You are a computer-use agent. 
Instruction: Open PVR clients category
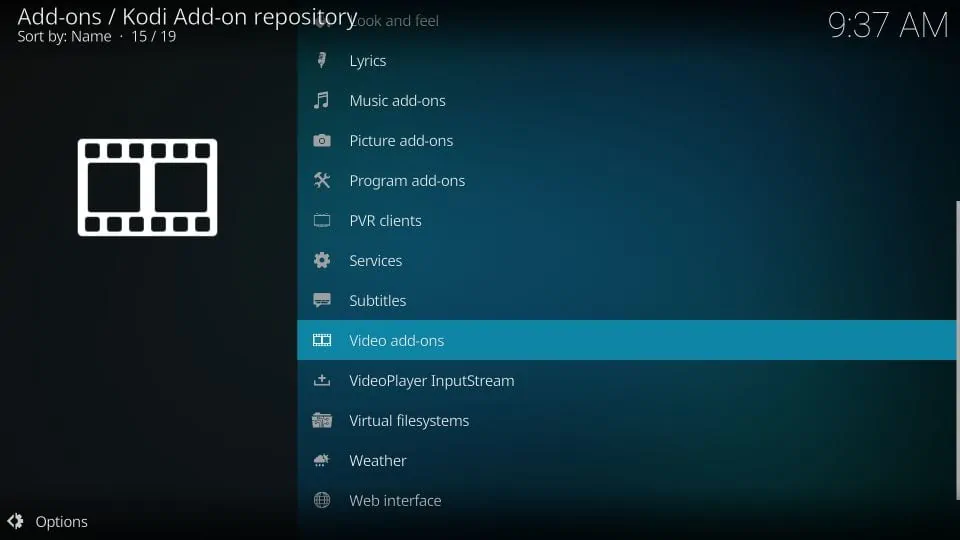(x=626, y=220)
